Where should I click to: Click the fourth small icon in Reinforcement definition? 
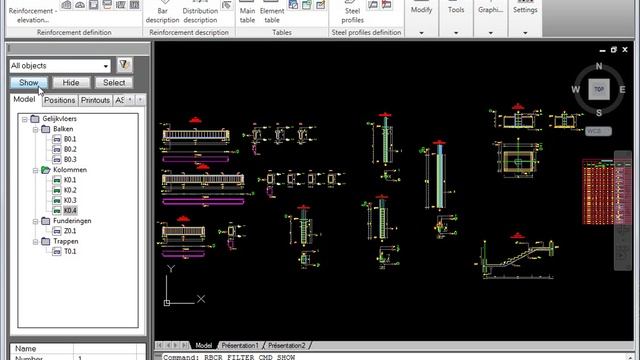[x=107, y=4]
